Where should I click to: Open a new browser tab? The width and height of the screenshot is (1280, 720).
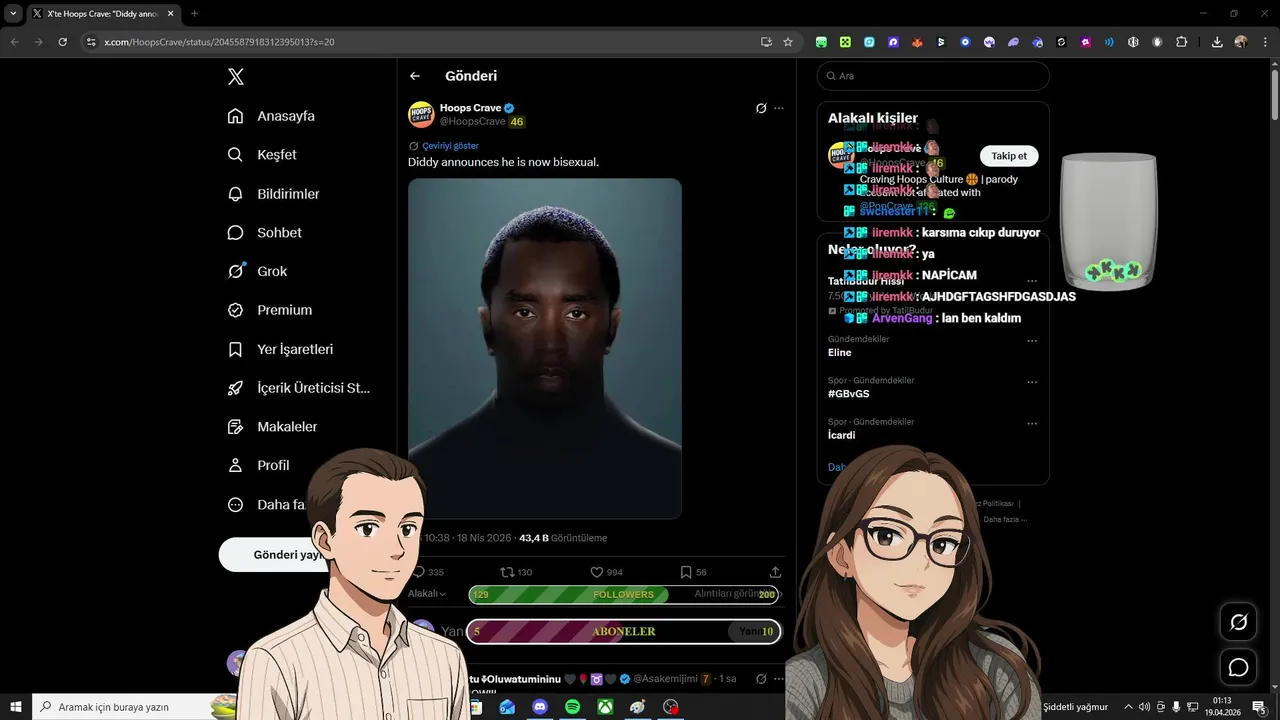tap(194, 14)
